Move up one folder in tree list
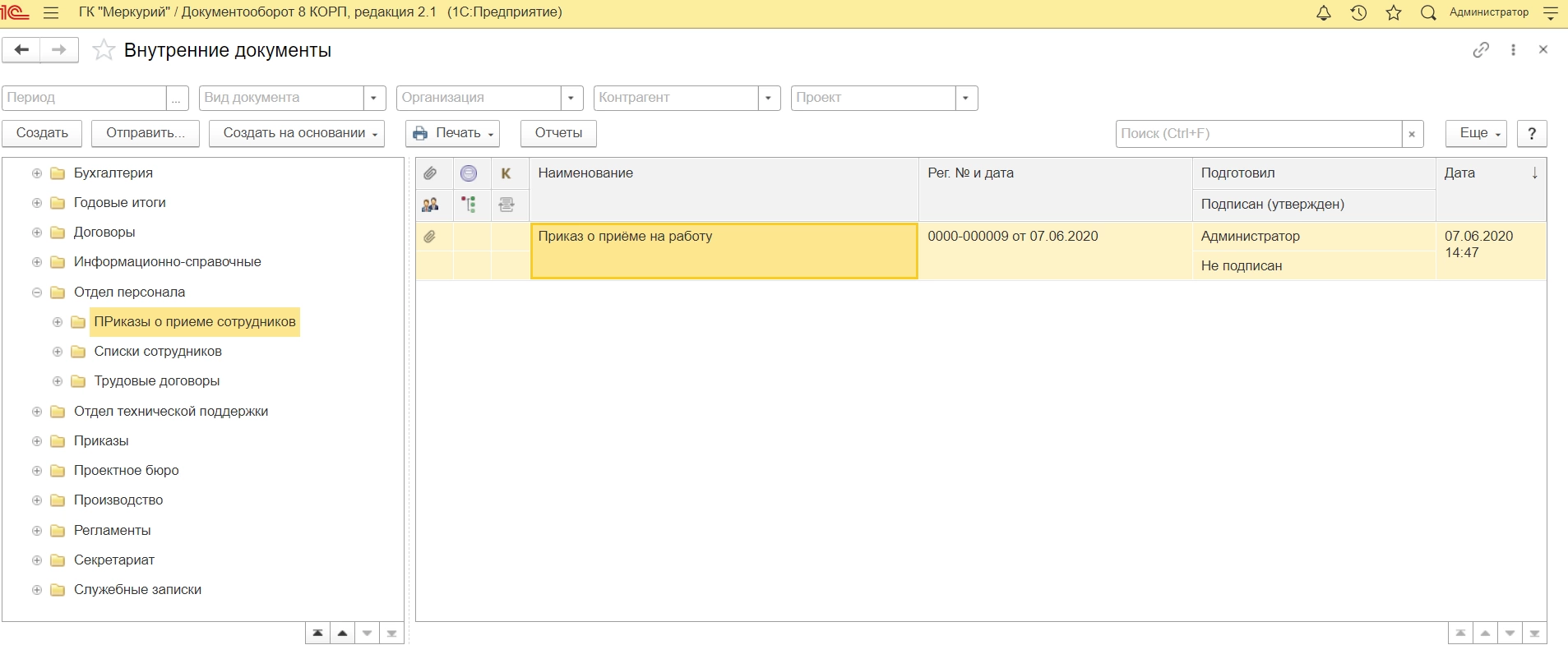1568x645 pixels. [x=342, y=633]
